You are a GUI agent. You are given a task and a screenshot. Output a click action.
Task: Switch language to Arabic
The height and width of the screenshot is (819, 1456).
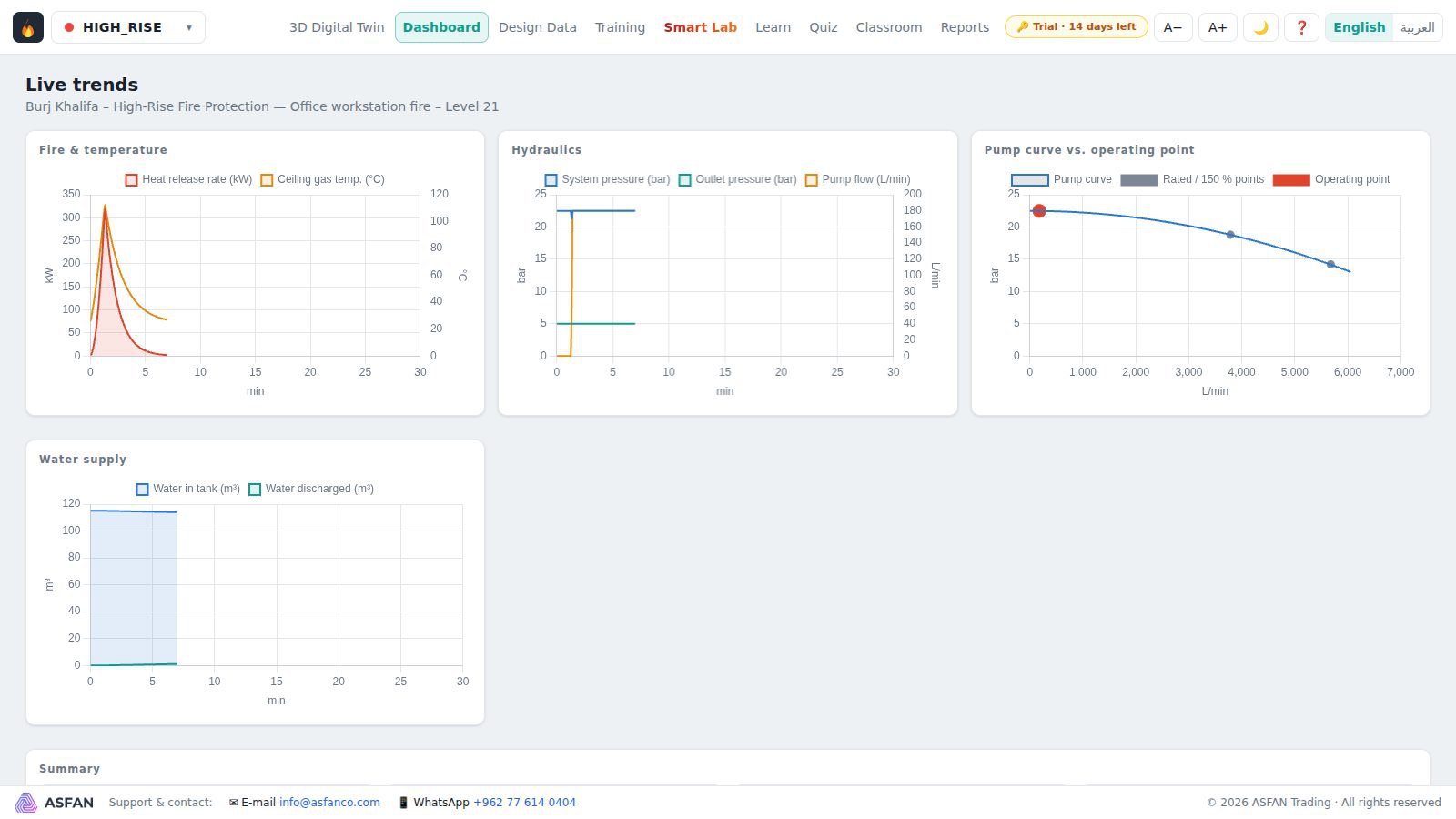tap(1417, 27)
